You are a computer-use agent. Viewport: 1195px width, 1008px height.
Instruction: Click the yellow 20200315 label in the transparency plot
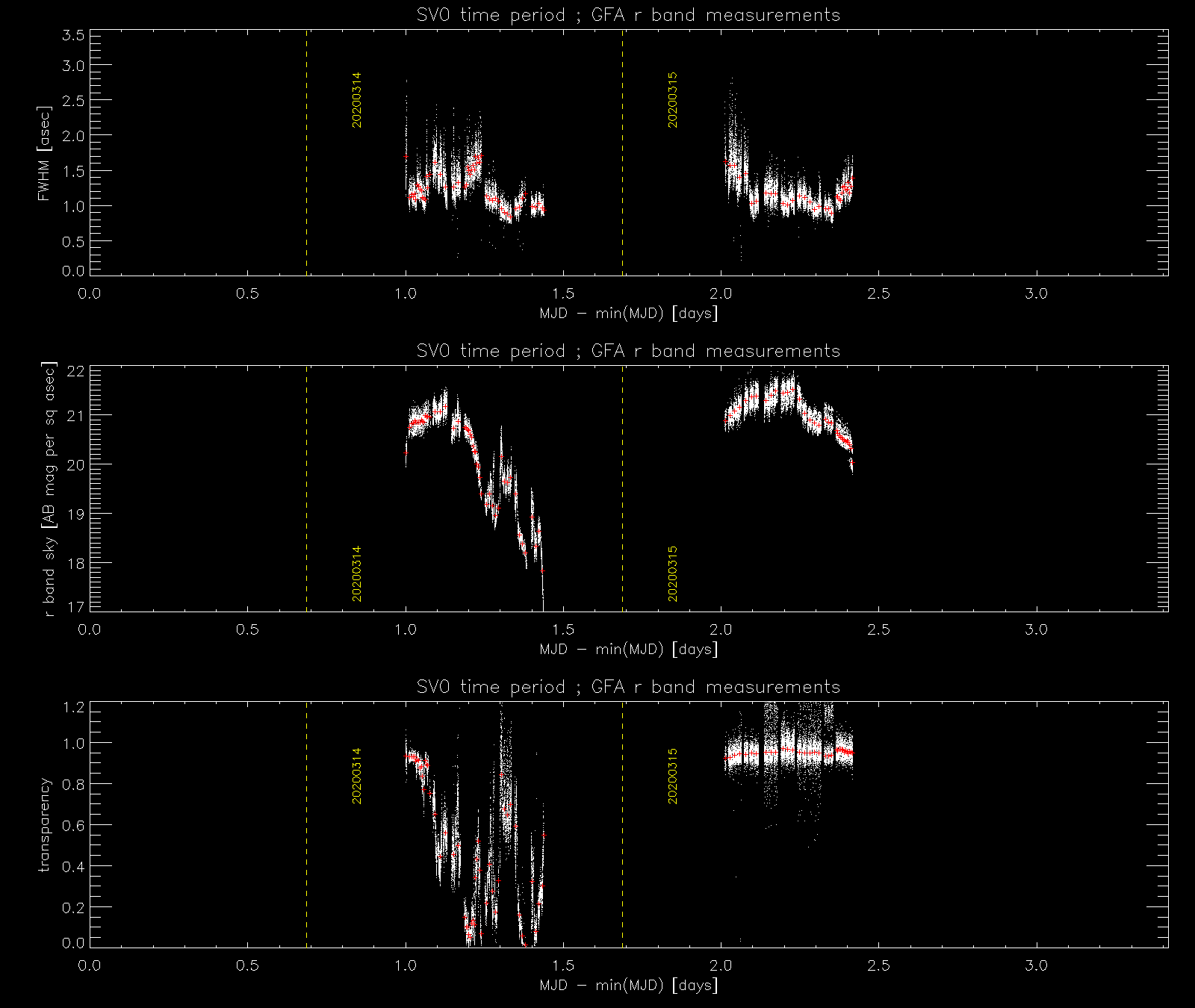(673, 776)
